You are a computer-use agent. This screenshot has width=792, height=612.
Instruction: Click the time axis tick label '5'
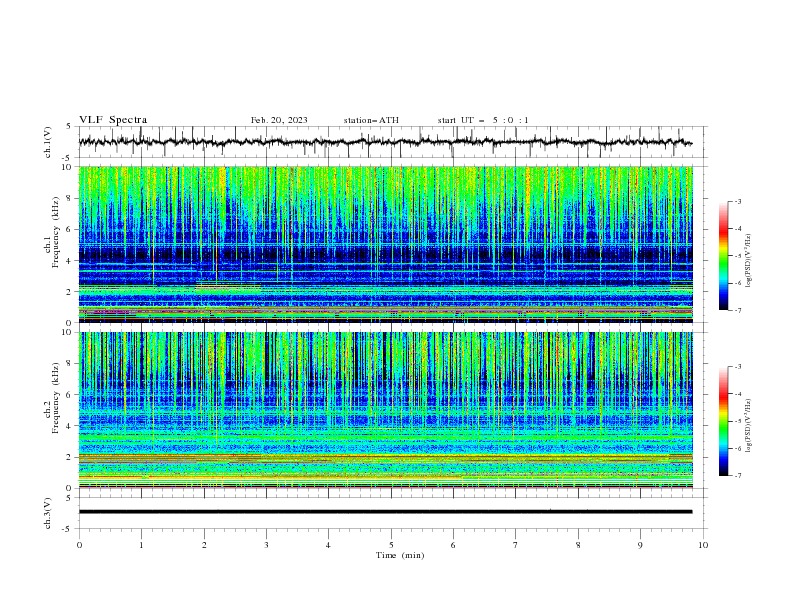coord(391,545)
